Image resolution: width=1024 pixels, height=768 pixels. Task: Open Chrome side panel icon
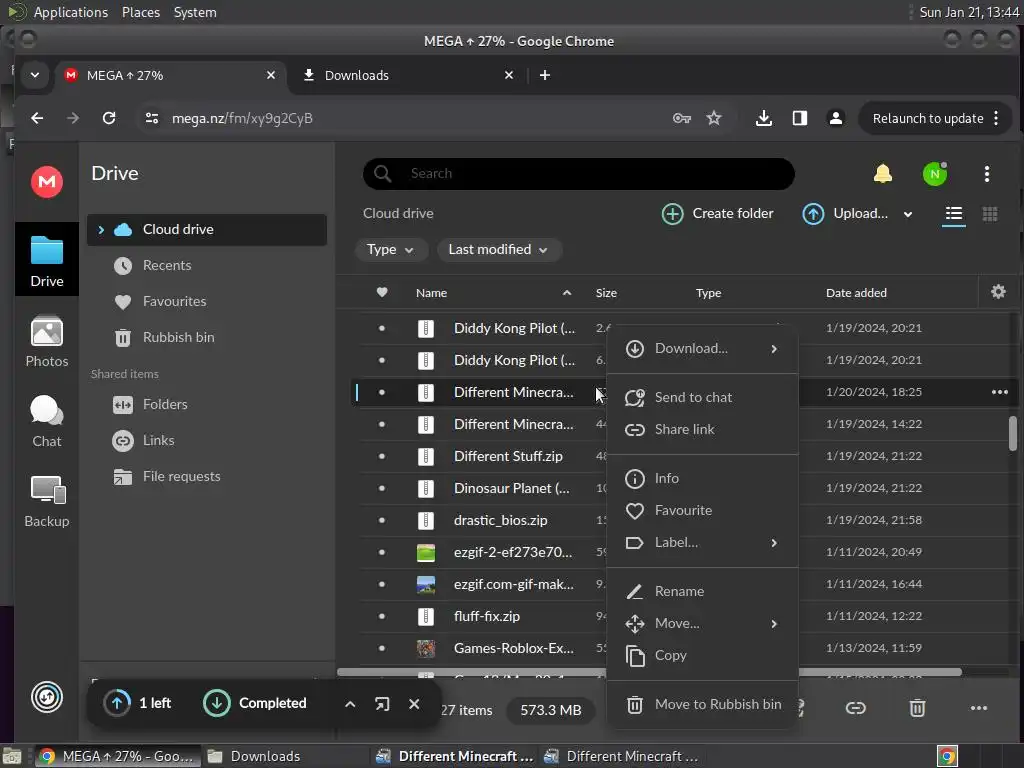[799, 118]
